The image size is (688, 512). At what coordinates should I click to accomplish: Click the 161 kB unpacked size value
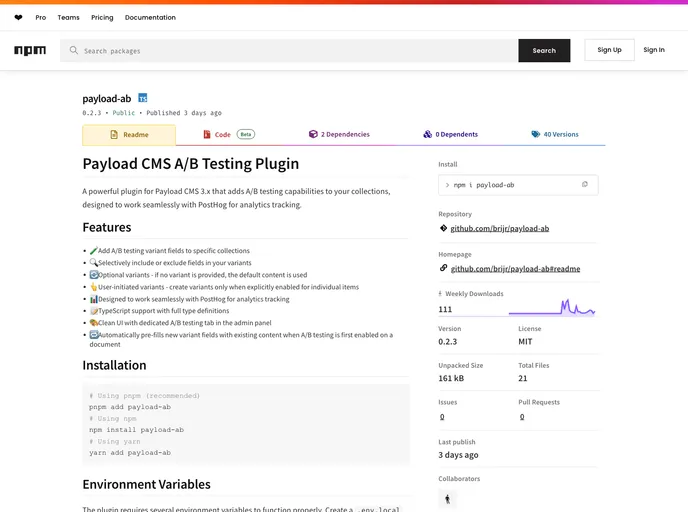point(451,378)
